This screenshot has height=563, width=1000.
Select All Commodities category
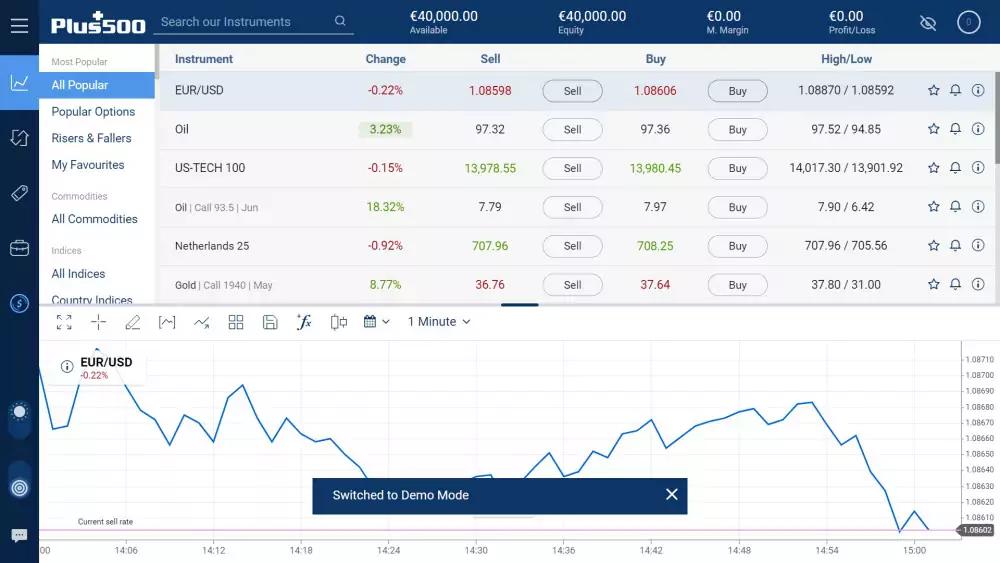(94, 219)
